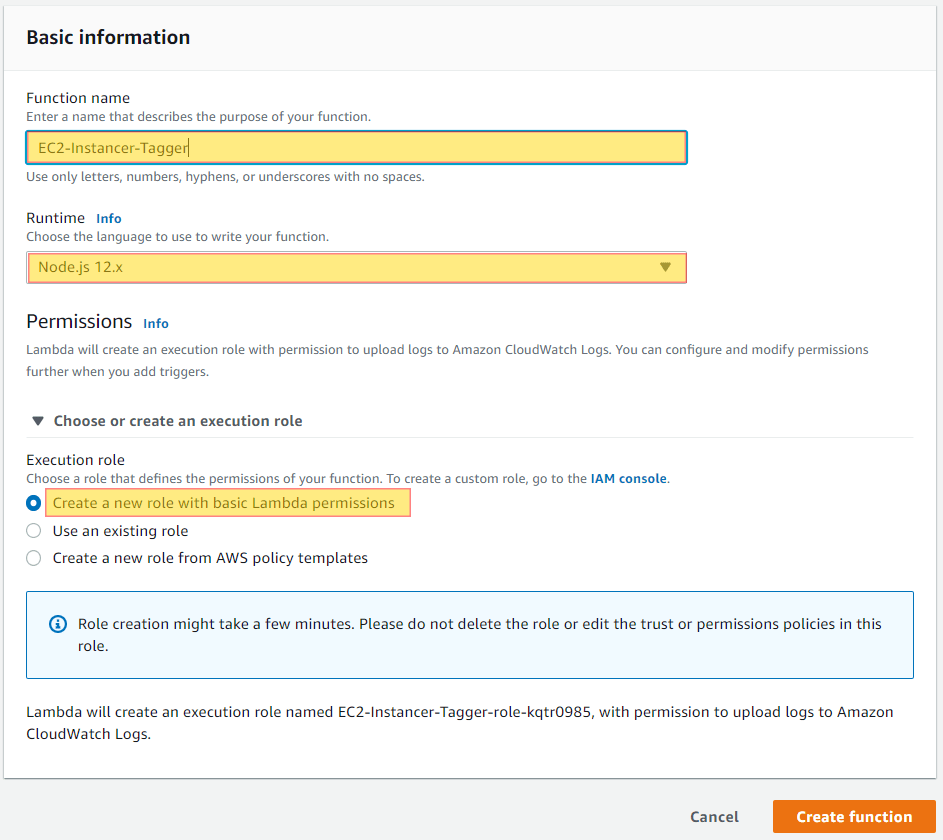The image size is (943, 840).
Task: Click the Execution role label
Action: (76, 460)
